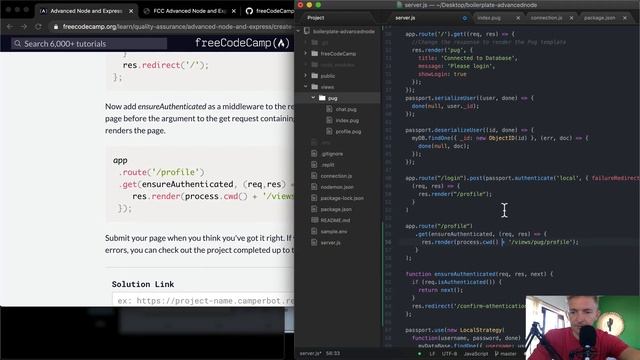
Task: Collapse the pug folder arrow
Action: (313, 98)
